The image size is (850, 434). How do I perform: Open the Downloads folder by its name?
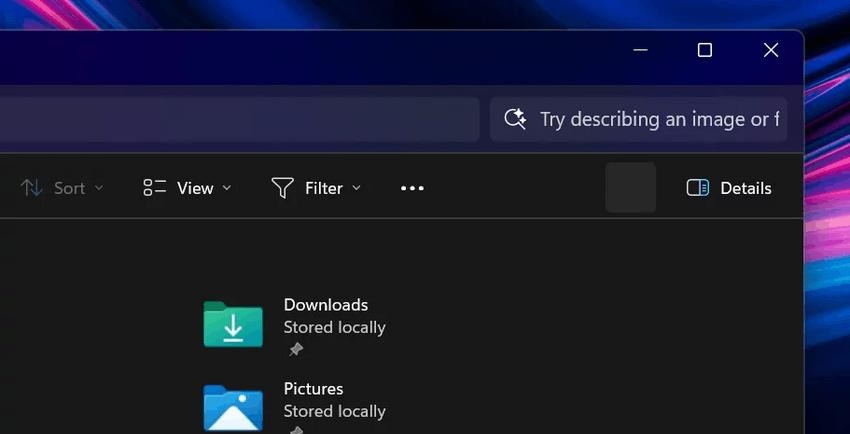click(x=326, y=305)
